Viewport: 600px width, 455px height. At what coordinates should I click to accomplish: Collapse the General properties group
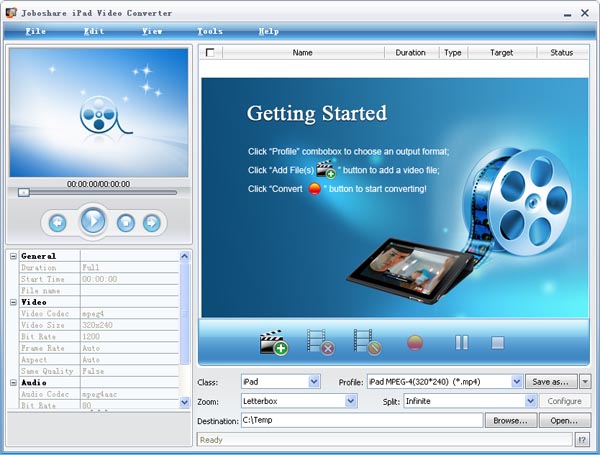click(13, 256)
